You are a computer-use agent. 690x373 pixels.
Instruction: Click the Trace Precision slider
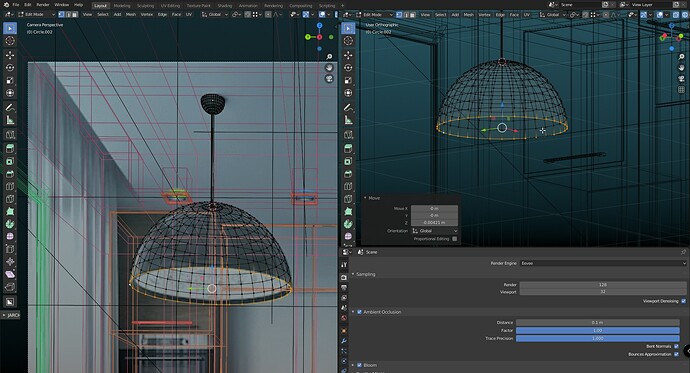click(x=598, y=338)
